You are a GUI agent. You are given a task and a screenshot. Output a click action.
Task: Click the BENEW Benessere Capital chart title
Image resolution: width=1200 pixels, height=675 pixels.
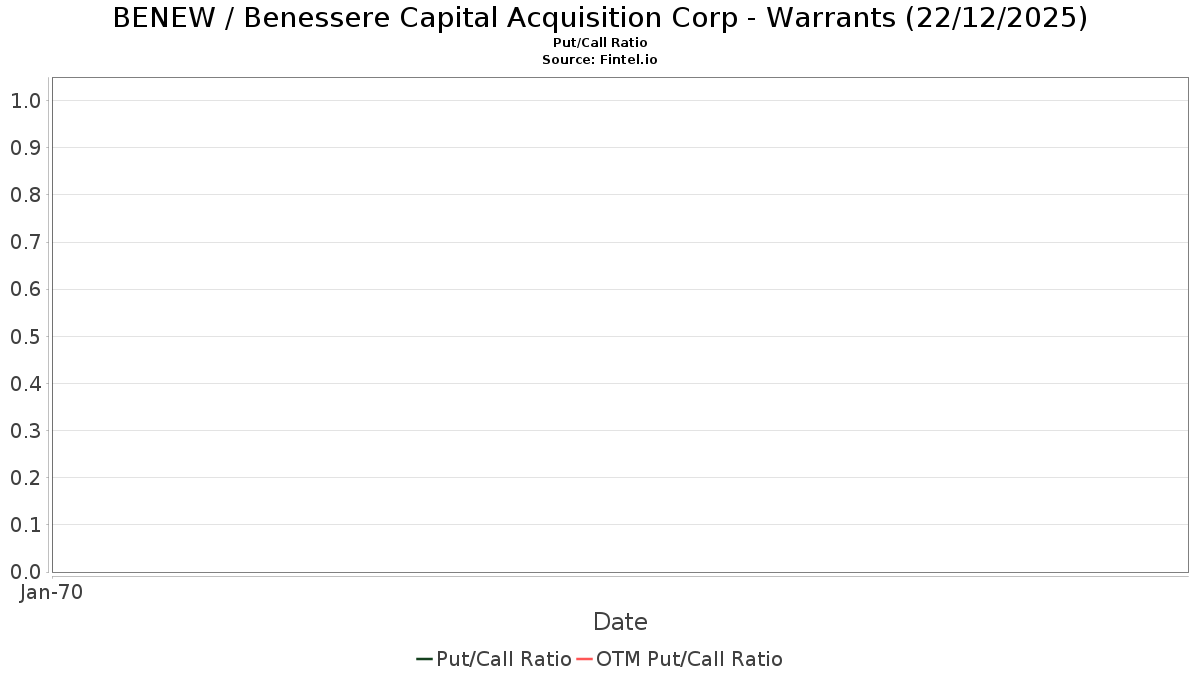coord(600,18)
